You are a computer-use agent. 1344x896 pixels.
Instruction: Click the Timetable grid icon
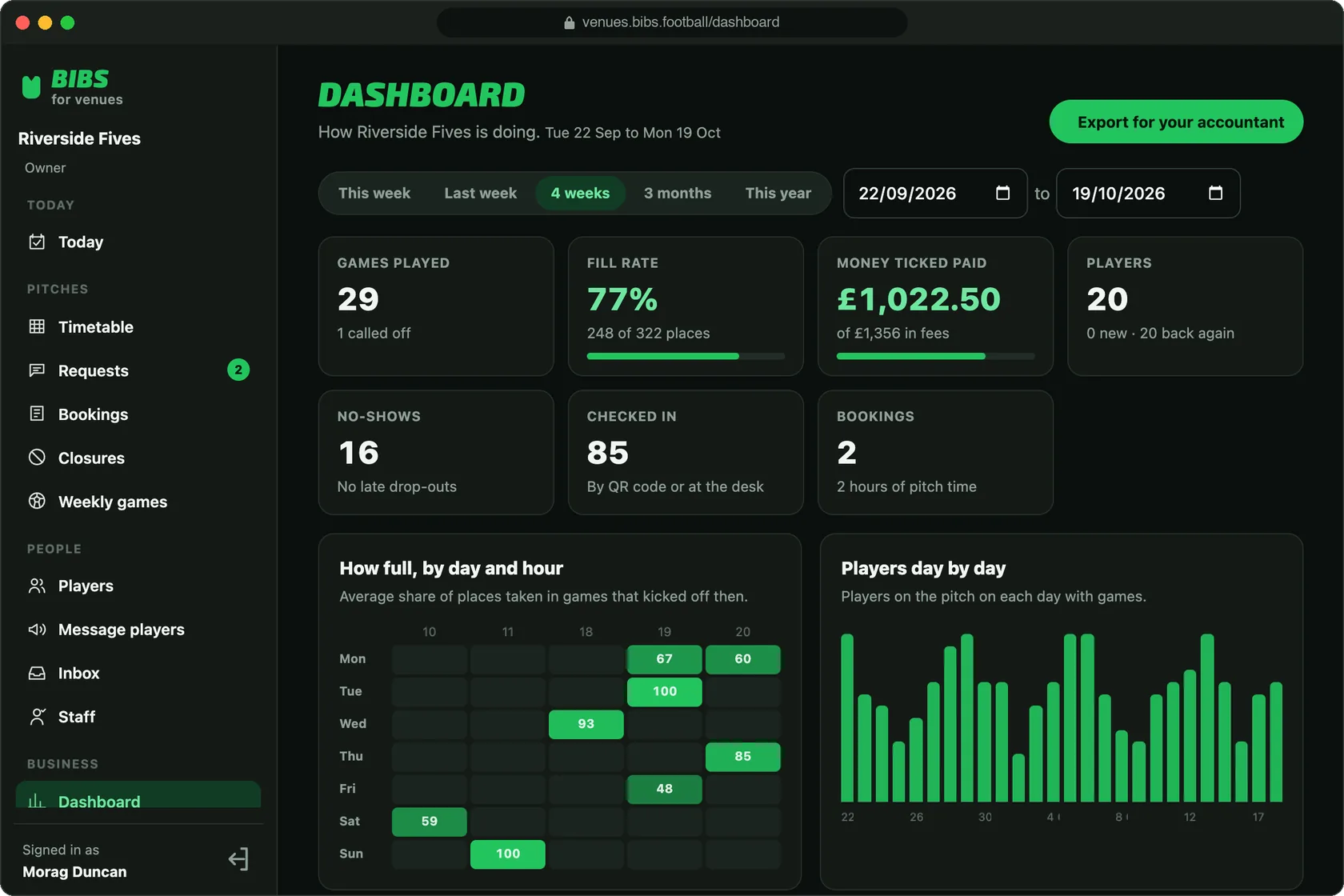[37, 326]
